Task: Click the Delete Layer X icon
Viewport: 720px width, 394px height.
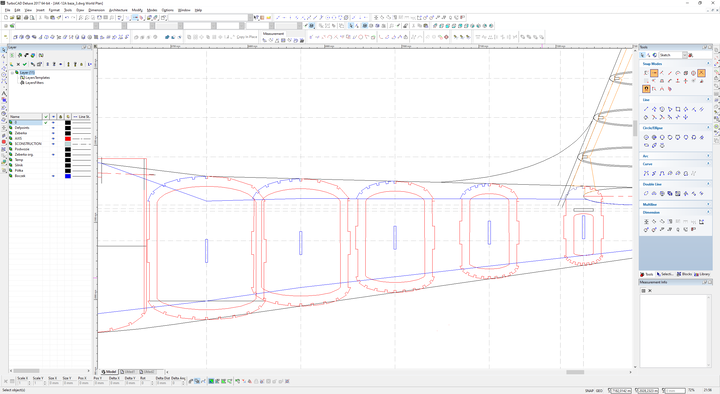Action: point(18,64)
